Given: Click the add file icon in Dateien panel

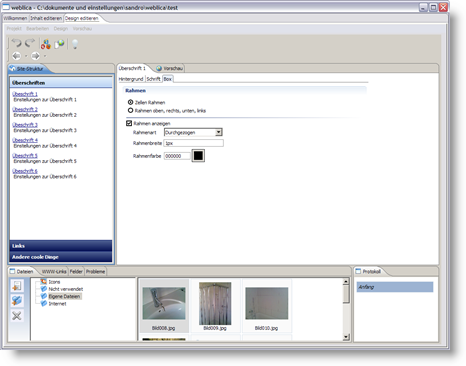Looking at the screenshot, I should 17,286.
